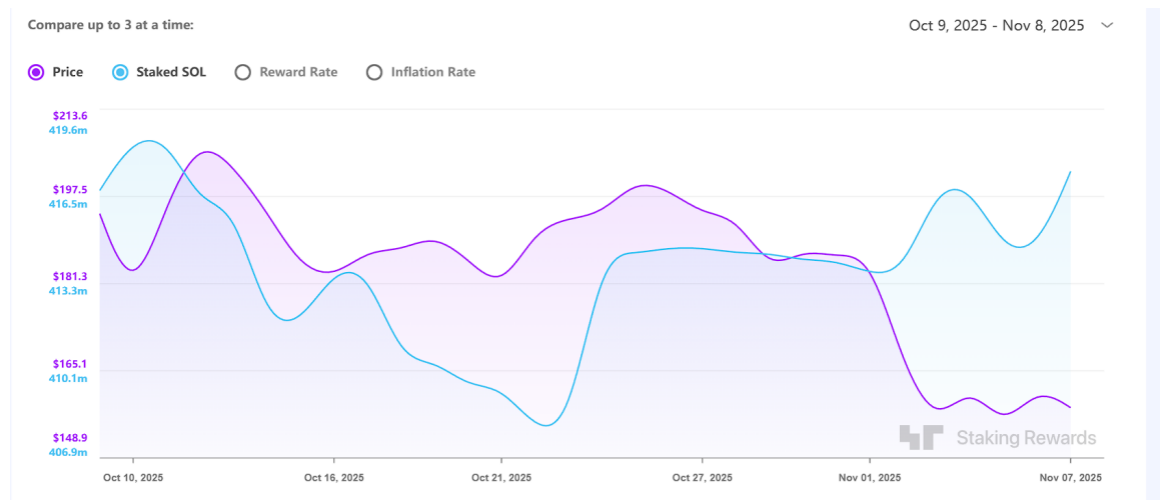The height and width of the screenshot is (500, 1160).
Task: Click the Reward Rate label
Action: [x=298, y=72]
